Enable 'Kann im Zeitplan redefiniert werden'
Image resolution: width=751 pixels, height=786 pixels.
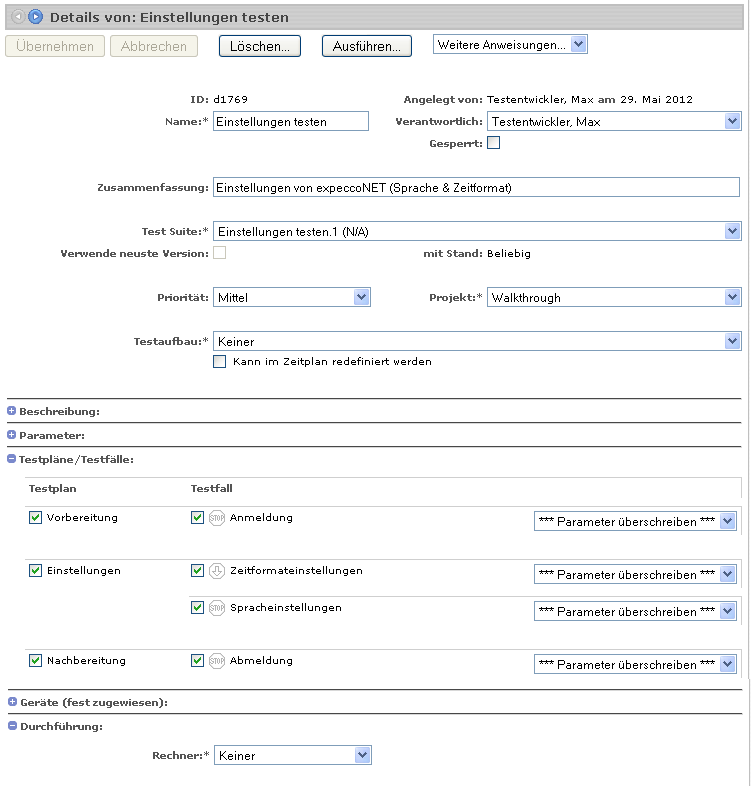[220, 362]
